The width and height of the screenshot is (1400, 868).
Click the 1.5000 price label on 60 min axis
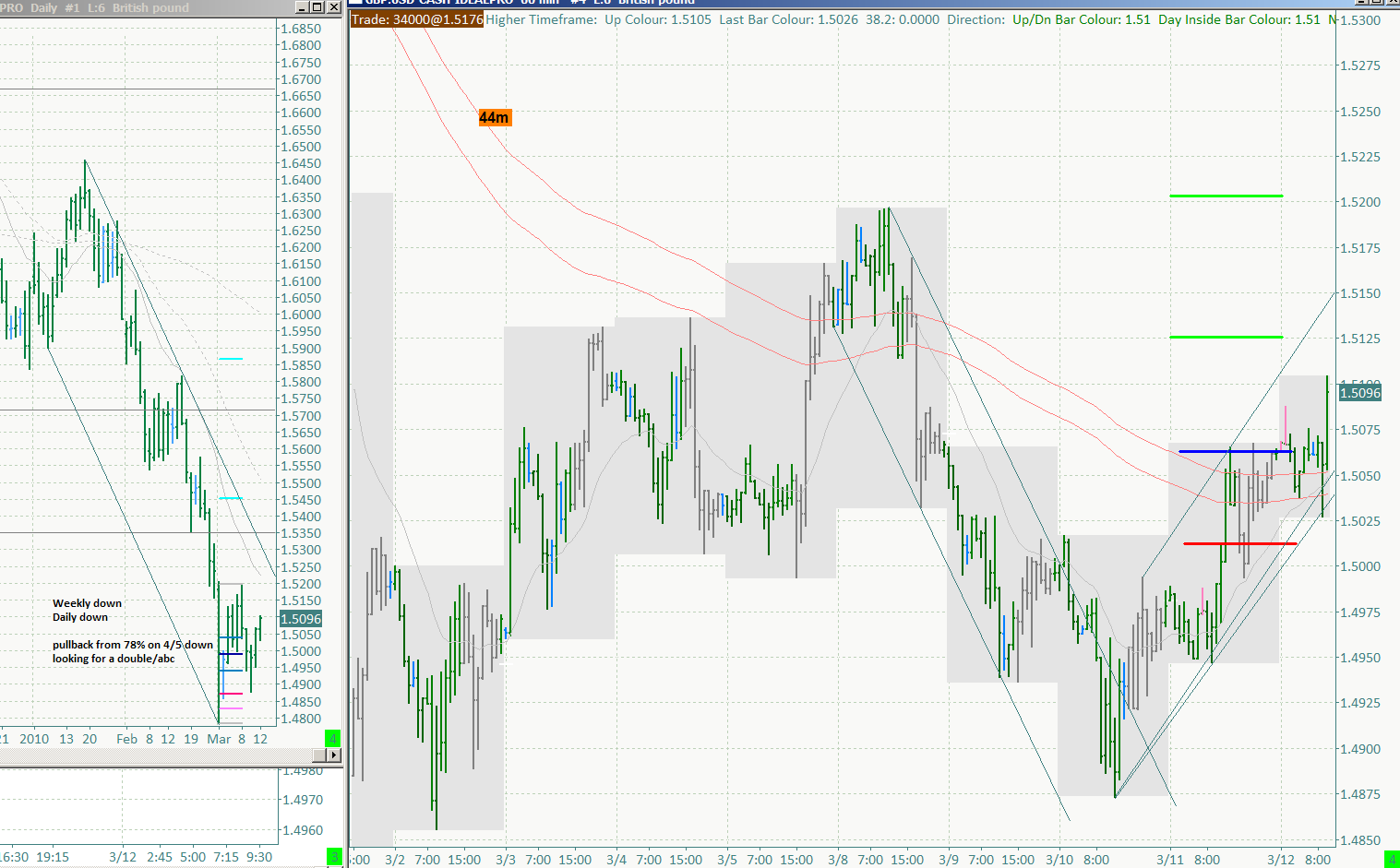1360,566
